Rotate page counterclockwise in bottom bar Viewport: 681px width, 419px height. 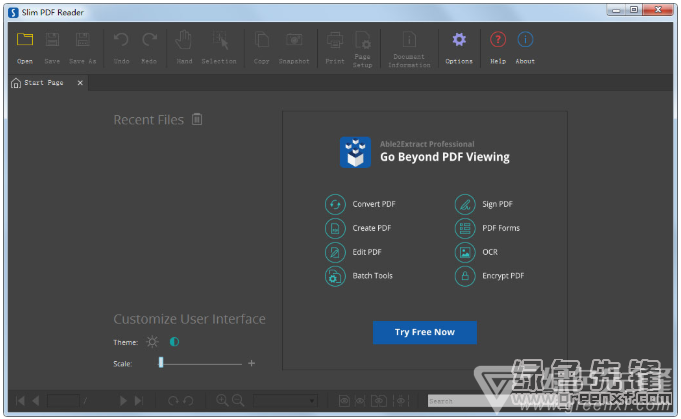188,400
